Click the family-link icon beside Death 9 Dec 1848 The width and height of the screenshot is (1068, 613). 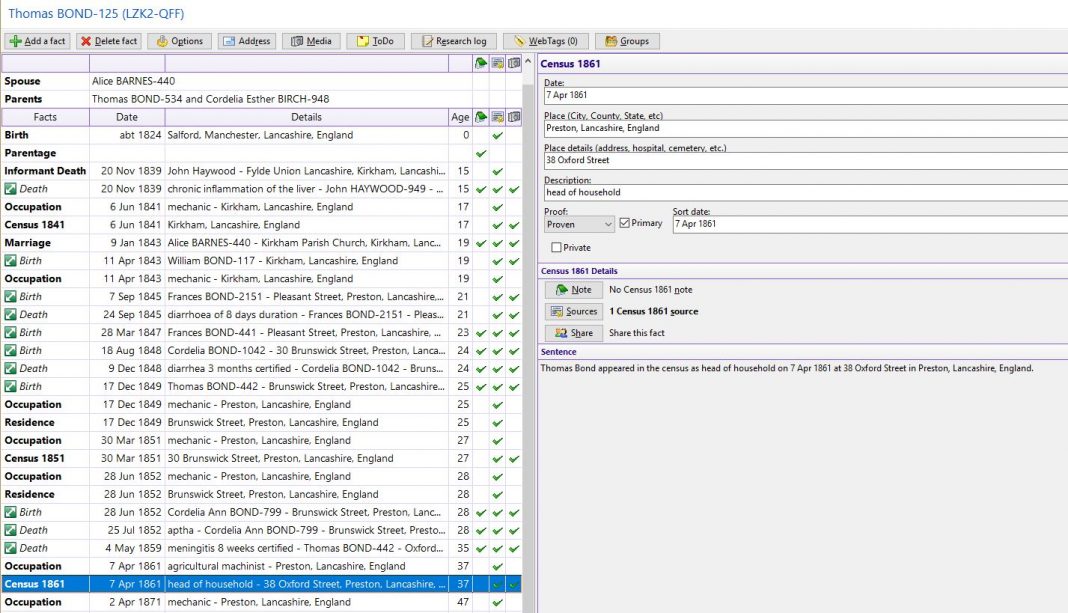tap(10, 368)
